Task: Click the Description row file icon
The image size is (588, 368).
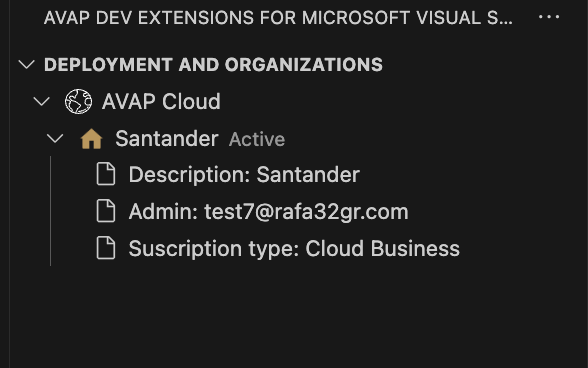Action: click(x=106, y=174)
